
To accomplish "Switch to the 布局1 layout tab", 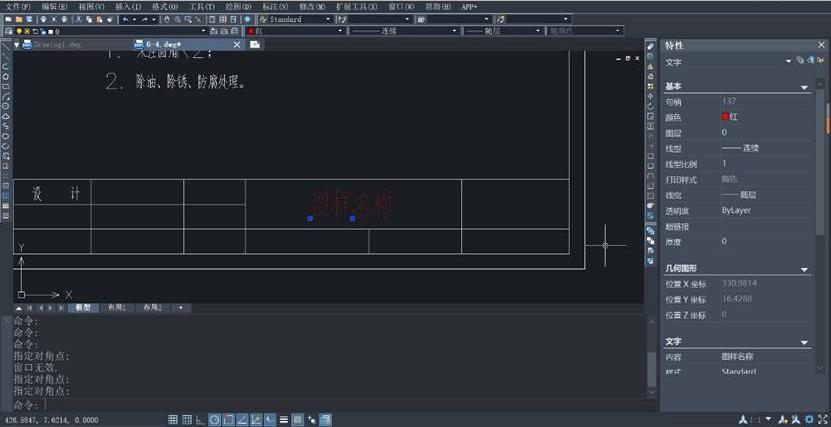I will pos(117,307).
